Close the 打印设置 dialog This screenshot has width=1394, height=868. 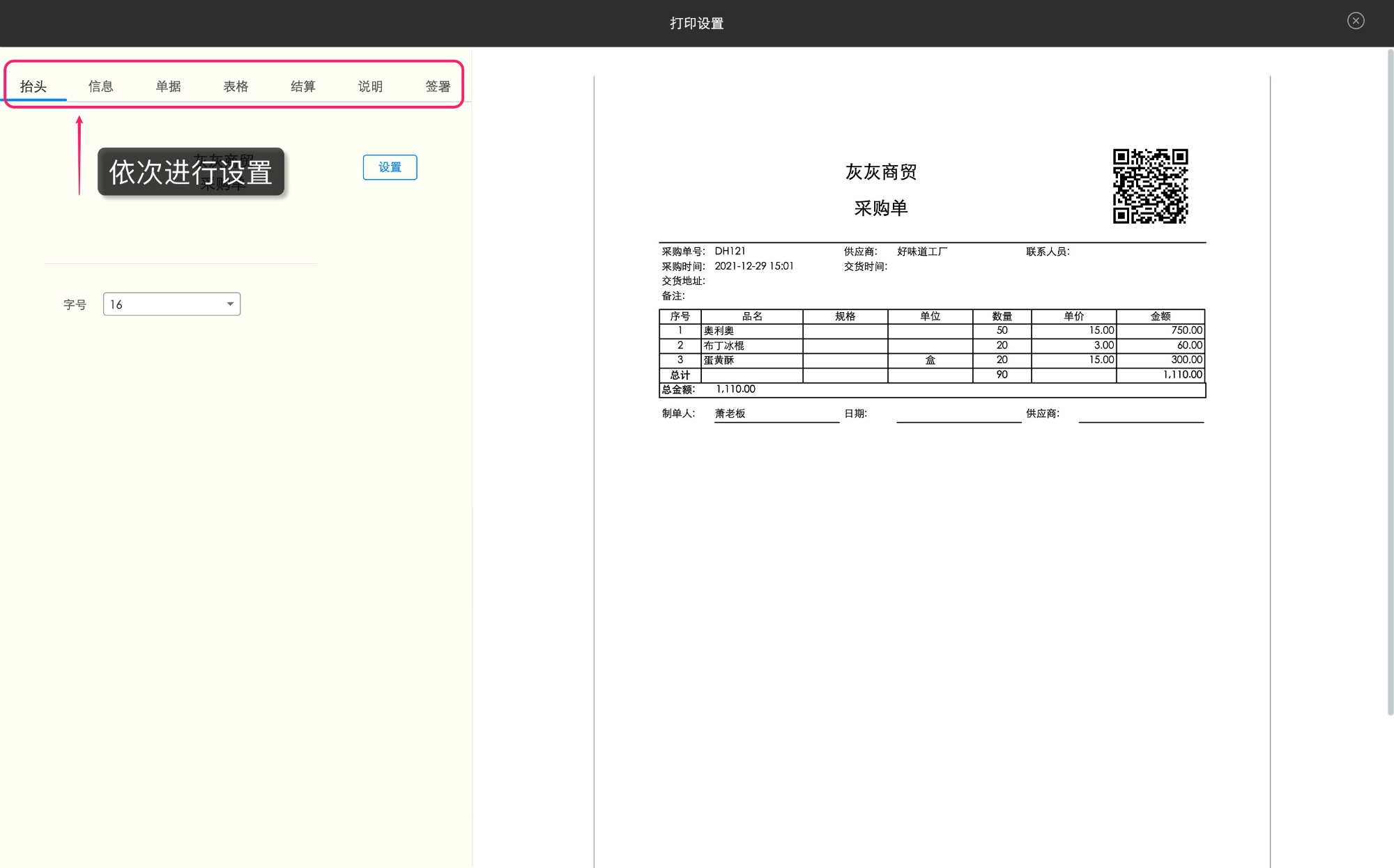(x=1355, y=21)
